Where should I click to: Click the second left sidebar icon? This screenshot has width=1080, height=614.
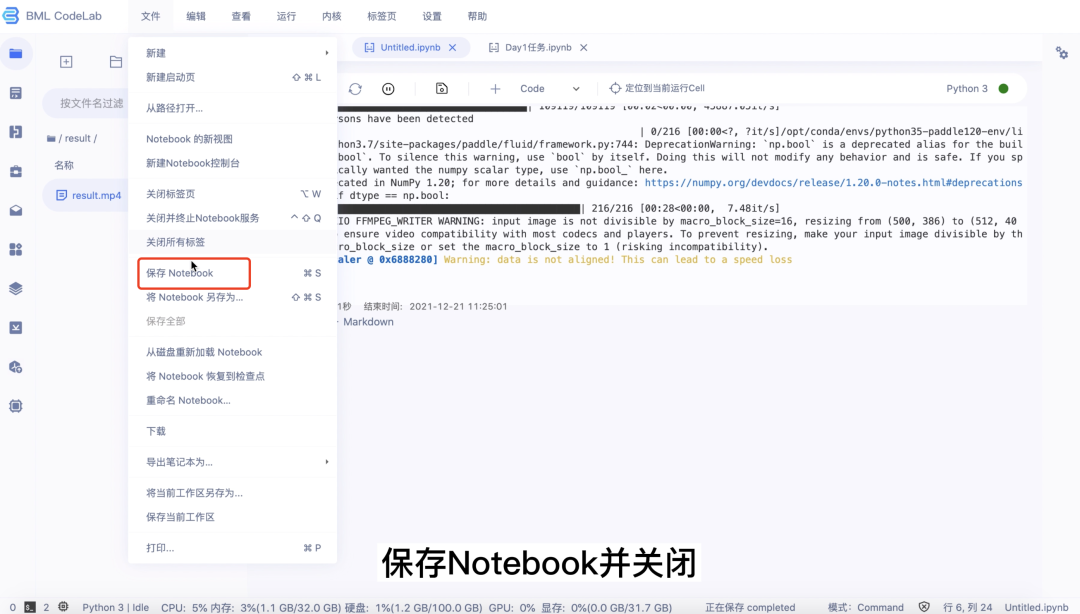coord(16,93)
